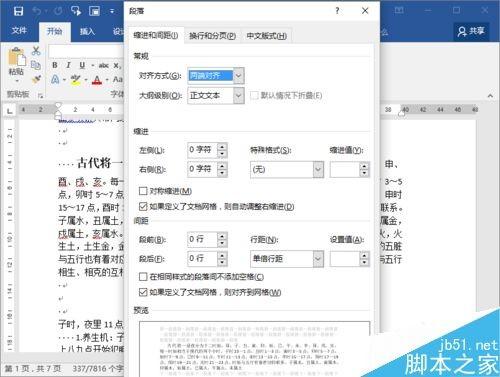Click the touch/mouse mode icon
Image resolution: width=500 pixels, height=377 pixels.
coord(76,11)
